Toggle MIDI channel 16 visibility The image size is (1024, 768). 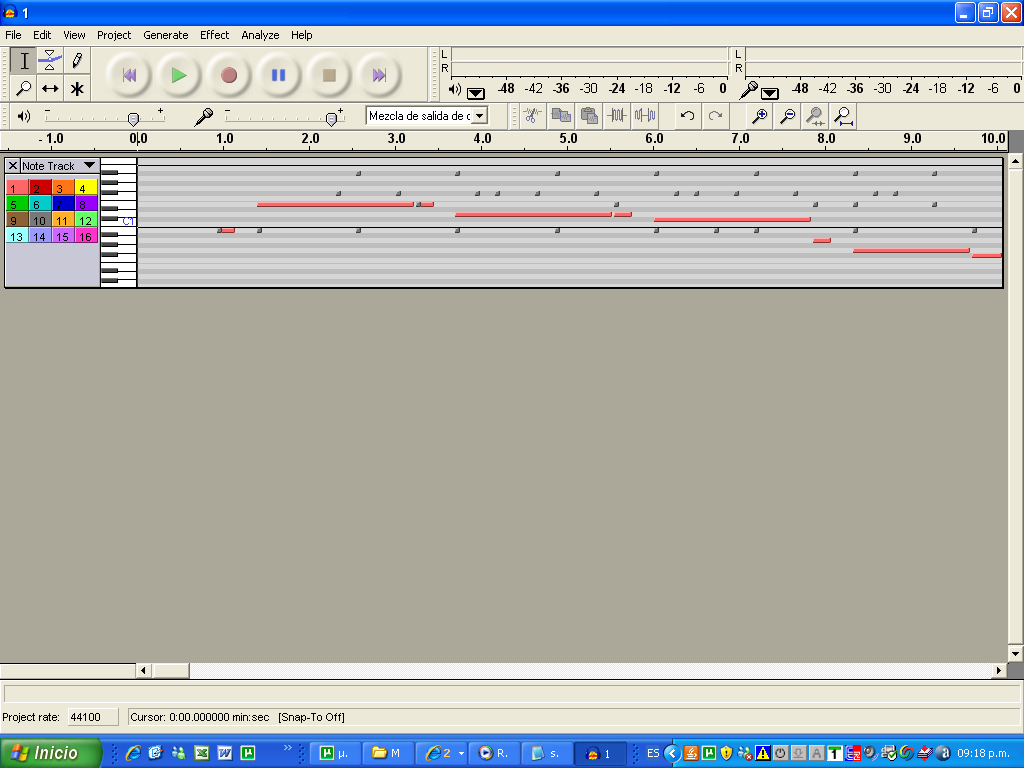86,237
